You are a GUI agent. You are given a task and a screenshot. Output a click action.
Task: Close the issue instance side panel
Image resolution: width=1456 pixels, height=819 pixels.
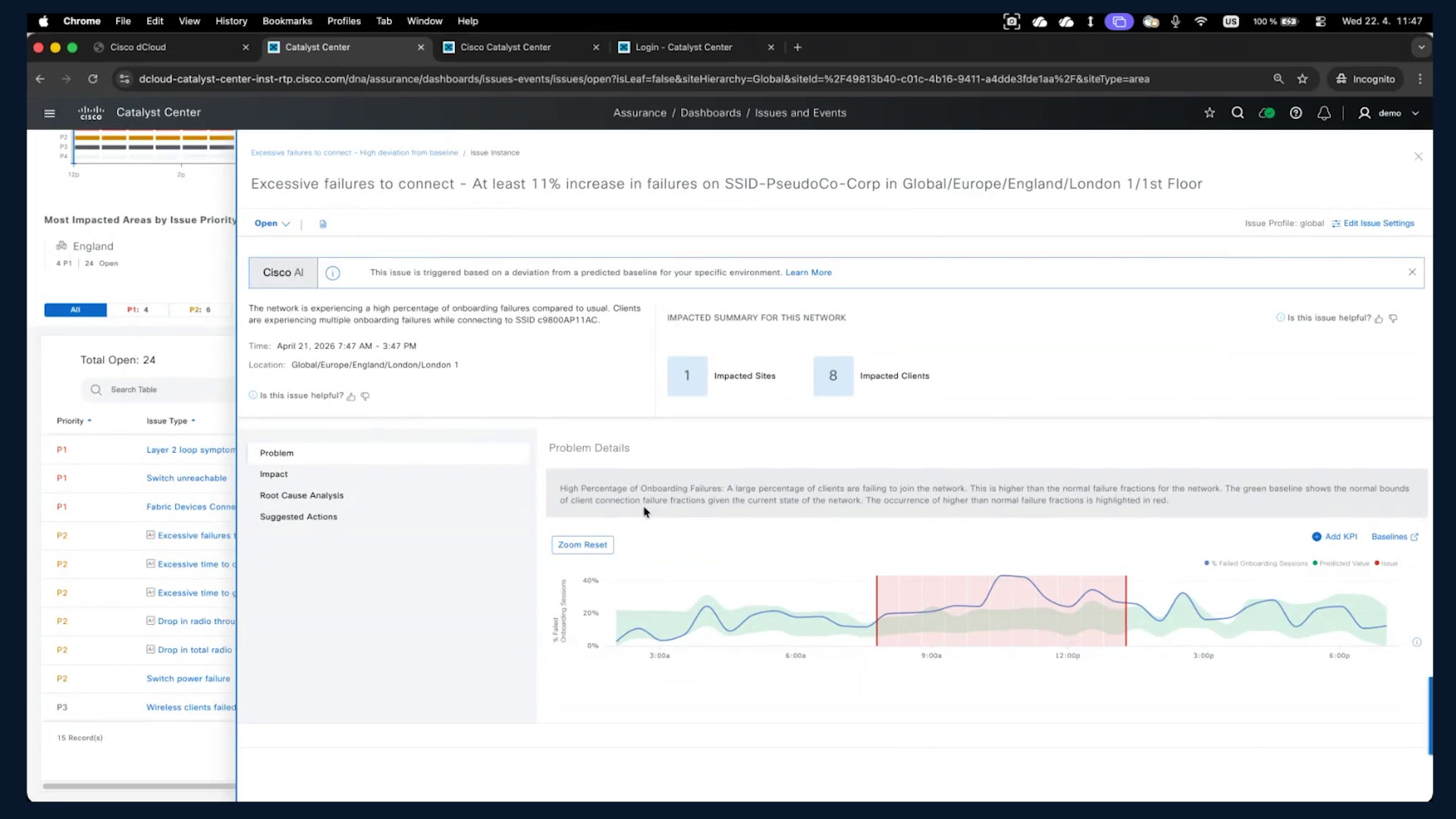tap(1418, 156)
